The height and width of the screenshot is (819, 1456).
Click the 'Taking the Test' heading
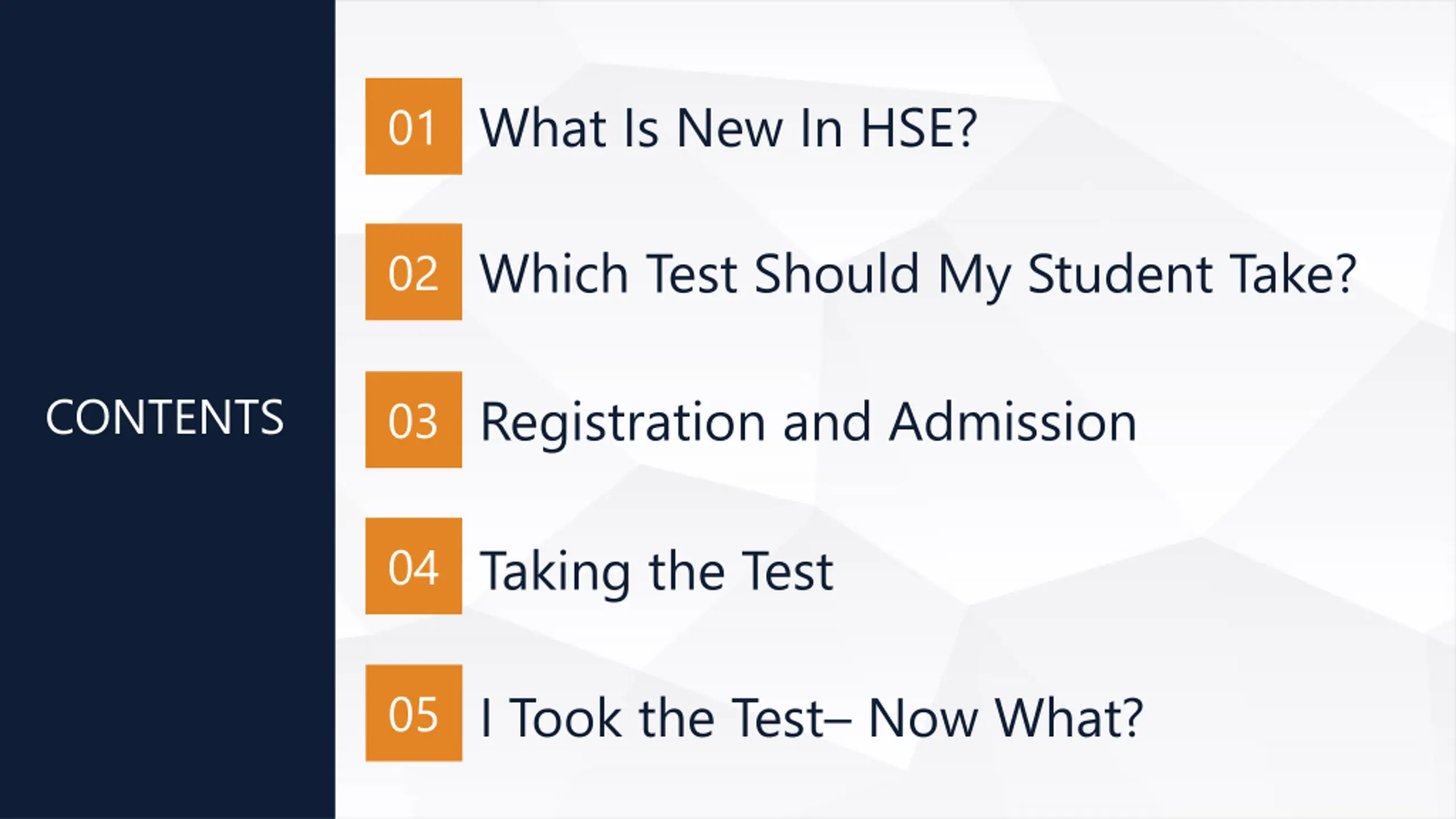(657, 572)
